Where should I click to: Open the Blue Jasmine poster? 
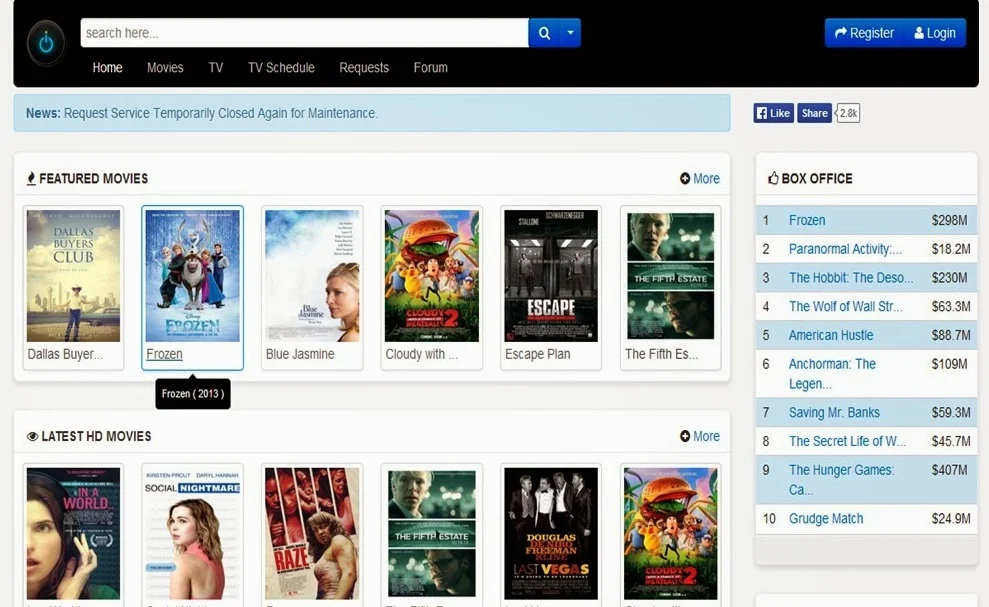coord(312,276)
